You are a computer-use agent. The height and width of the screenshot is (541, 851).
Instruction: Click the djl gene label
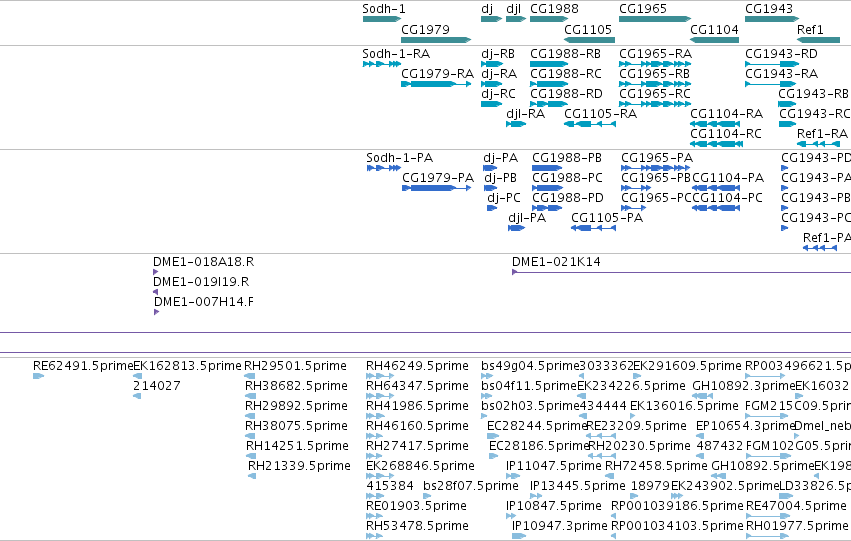pyautogui.click(x=513, y=9)
